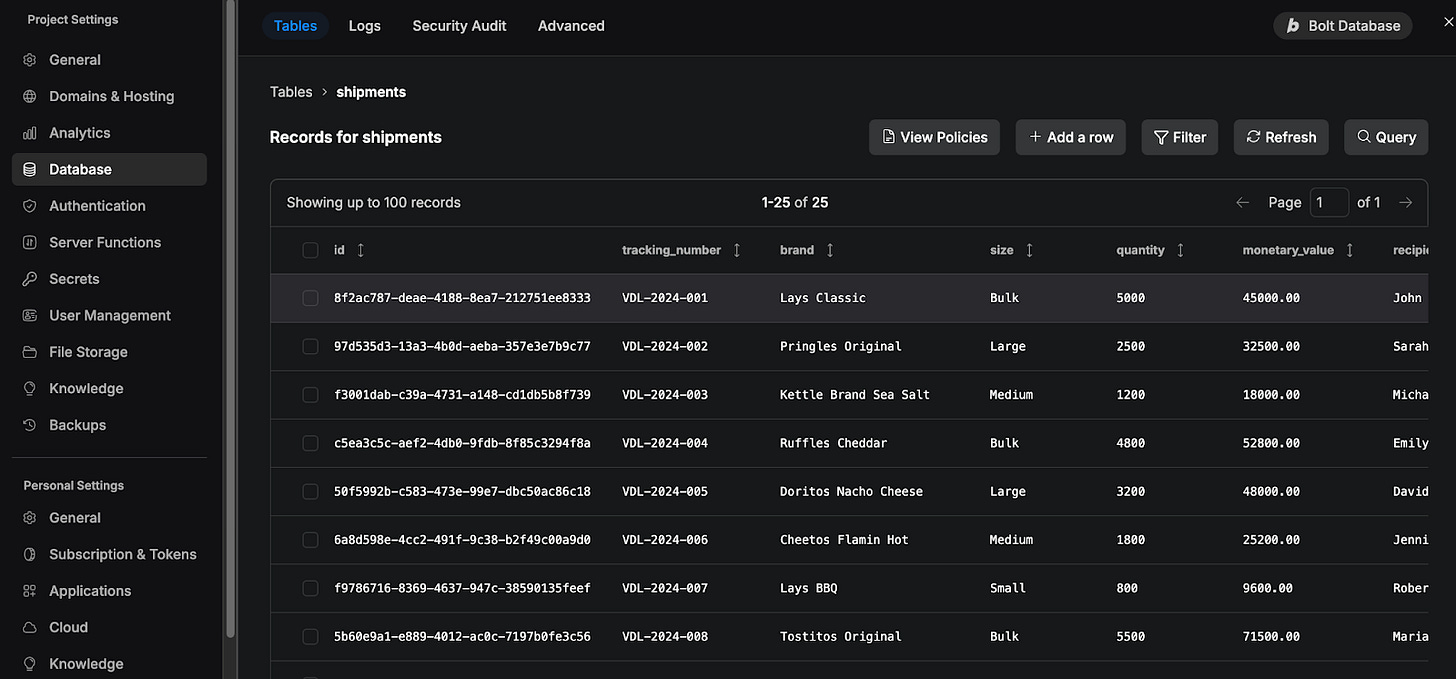Sort by brand column arrows
Screen dimensions: 1456x679
pos(830,250)
